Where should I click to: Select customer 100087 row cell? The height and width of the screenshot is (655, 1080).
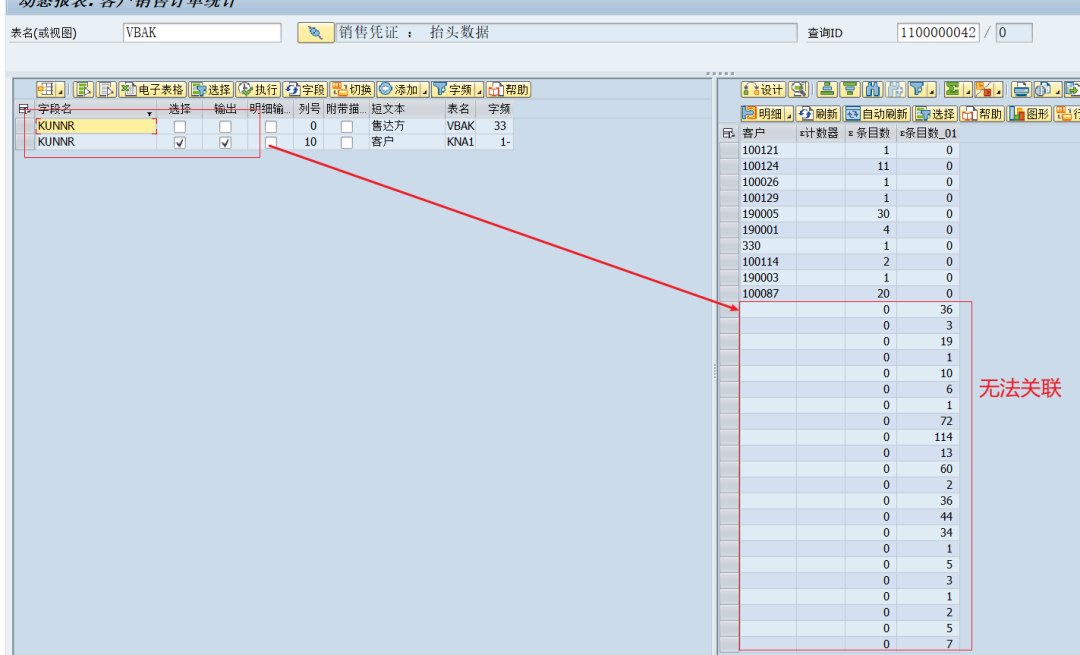pos(768,293)
